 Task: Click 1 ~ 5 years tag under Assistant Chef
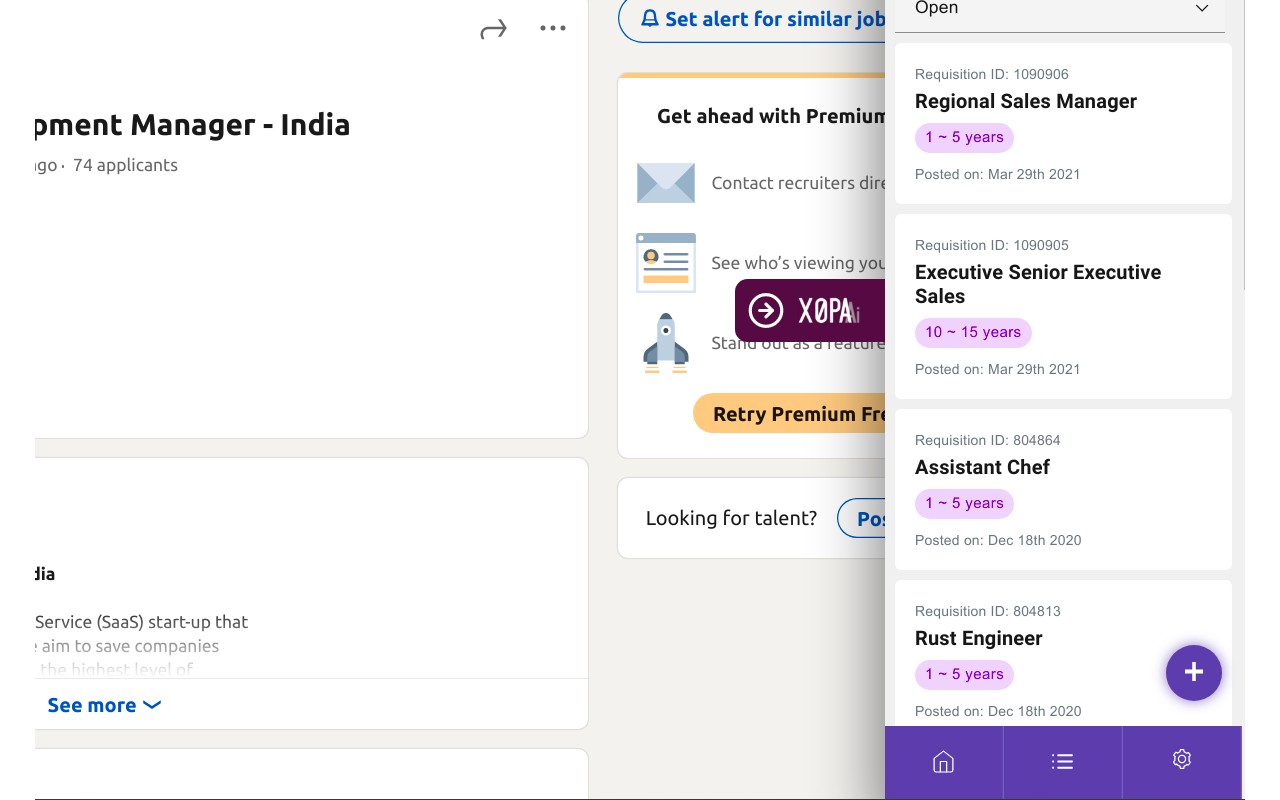point(964,504)
